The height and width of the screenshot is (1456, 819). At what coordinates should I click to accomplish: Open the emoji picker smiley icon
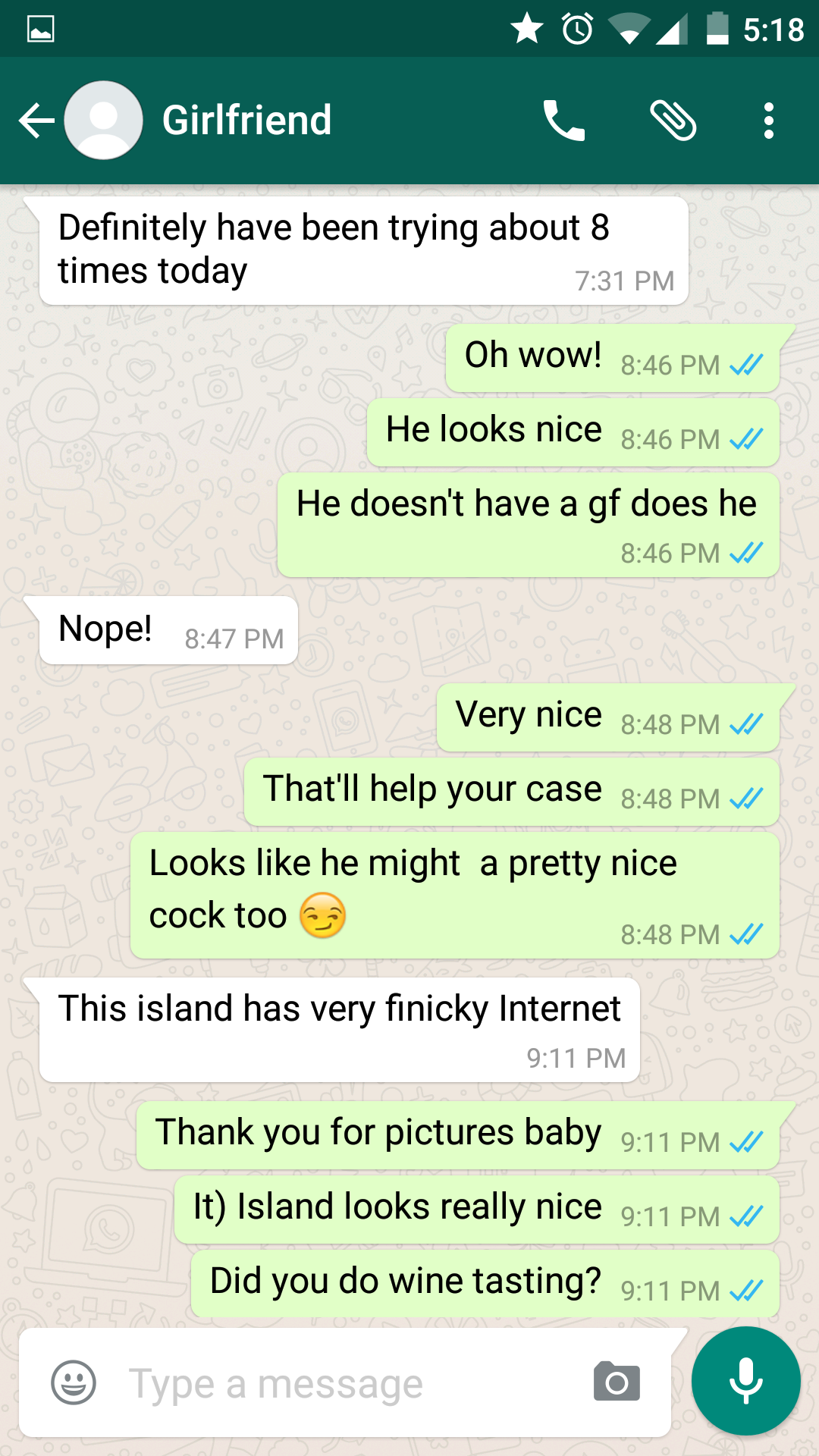74,1382
